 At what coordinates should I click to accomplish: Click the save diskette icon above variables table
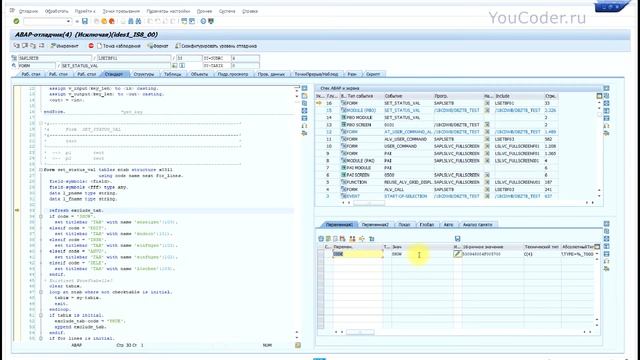pyautogui.click(x=457, y=238)
